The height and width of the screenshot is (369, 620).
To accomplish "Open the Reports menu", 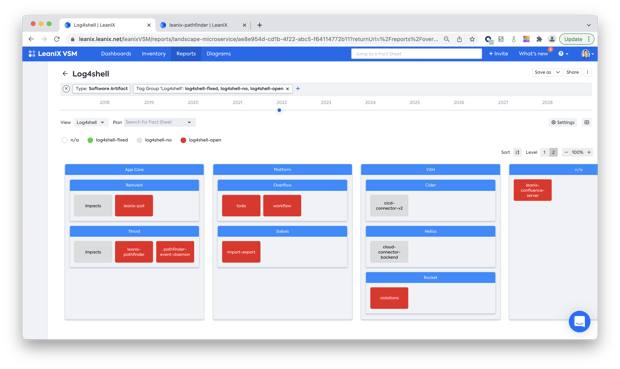I will pos(186,54).
